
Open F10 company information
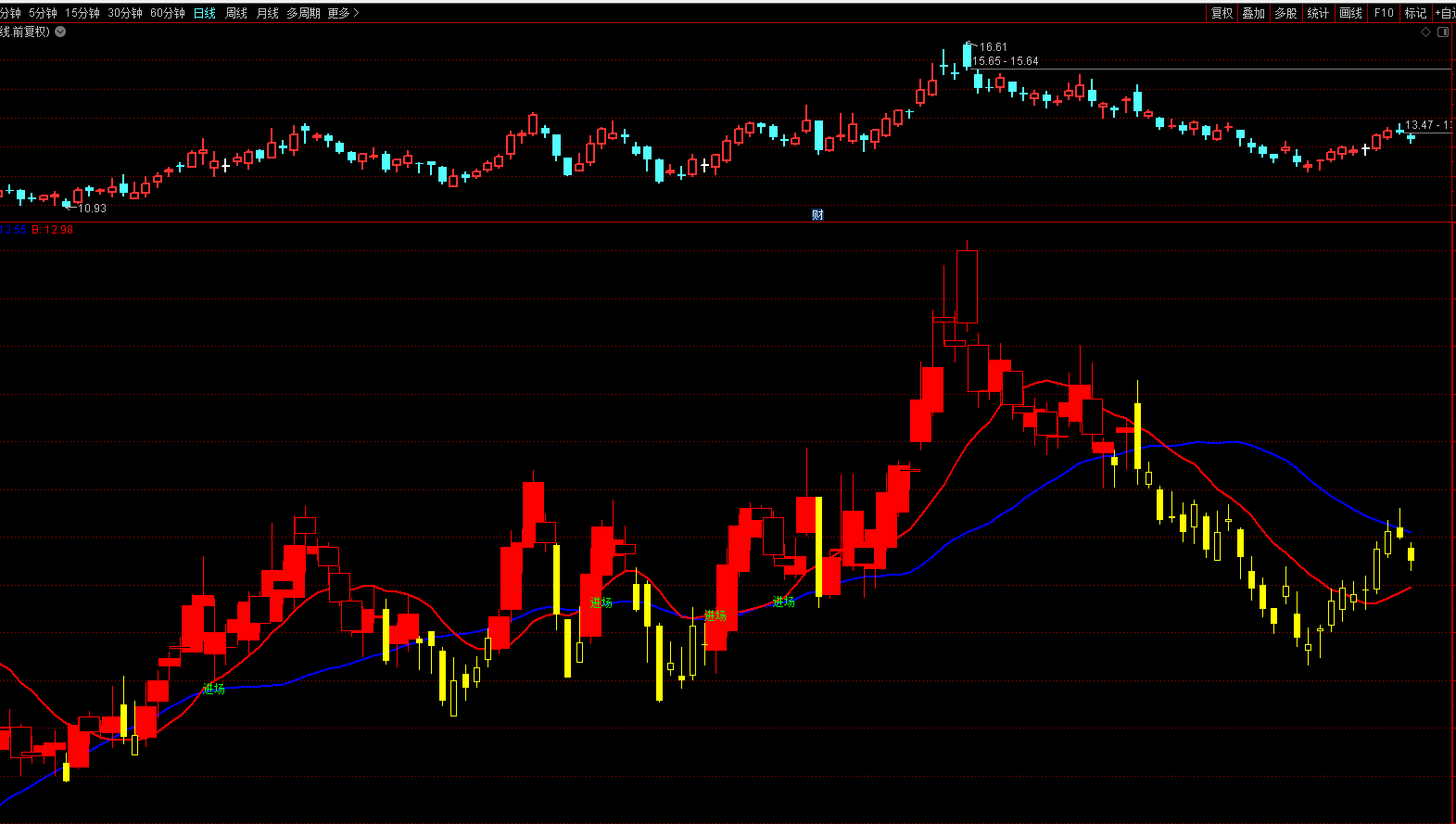click(1384, 13)
